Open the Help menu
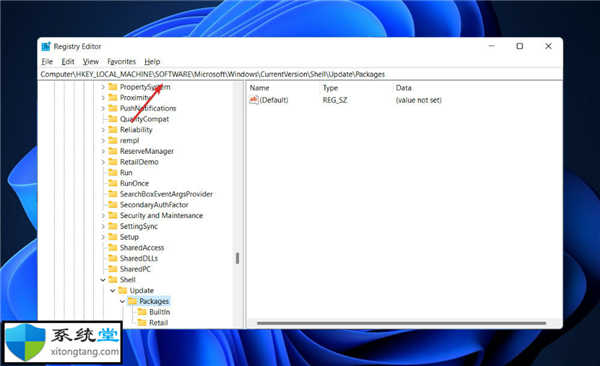600x366 pixels. point(152,61)
